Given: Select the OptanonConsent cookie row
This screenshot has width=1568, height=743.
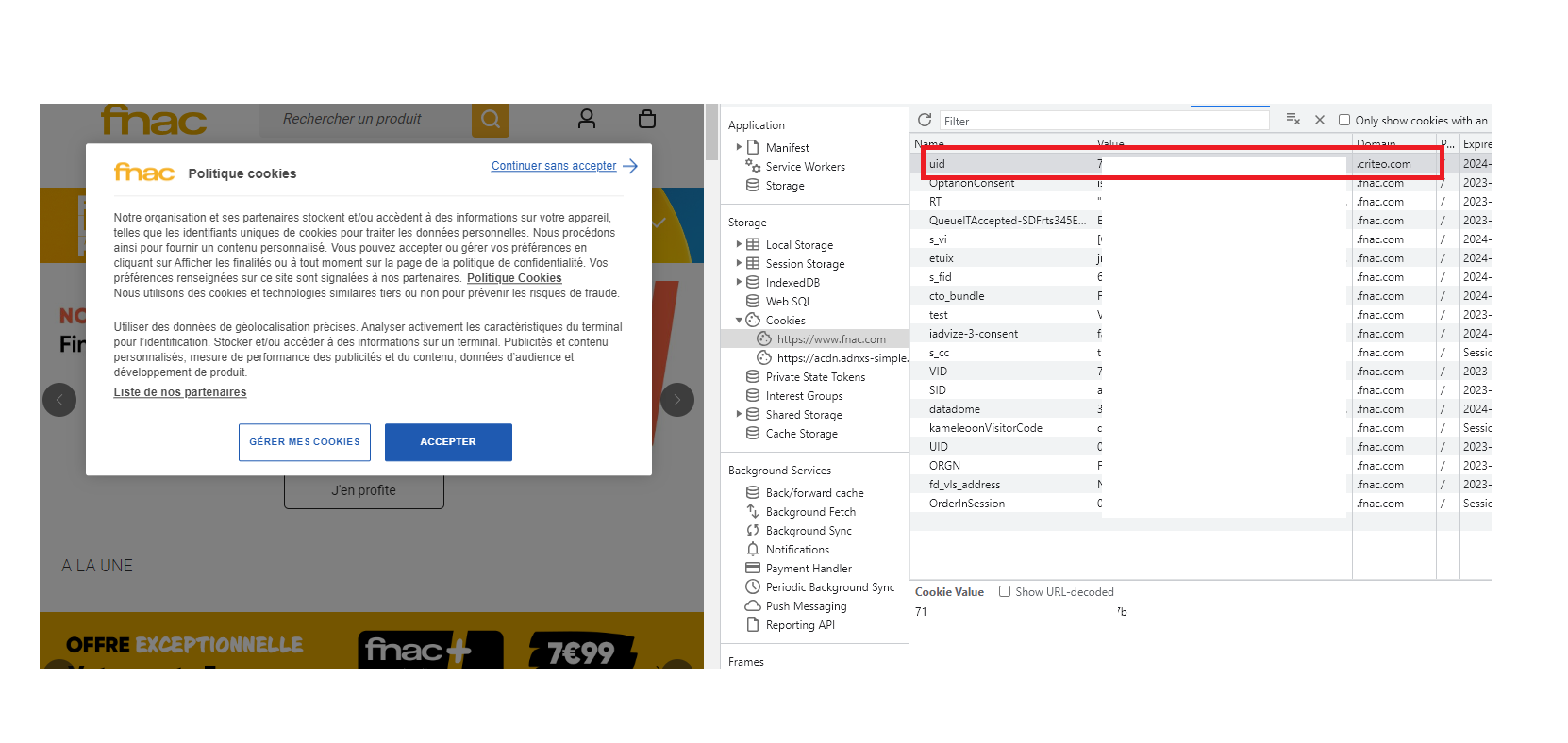Looking at the screenshot, I should click(x=1201, y=183).
